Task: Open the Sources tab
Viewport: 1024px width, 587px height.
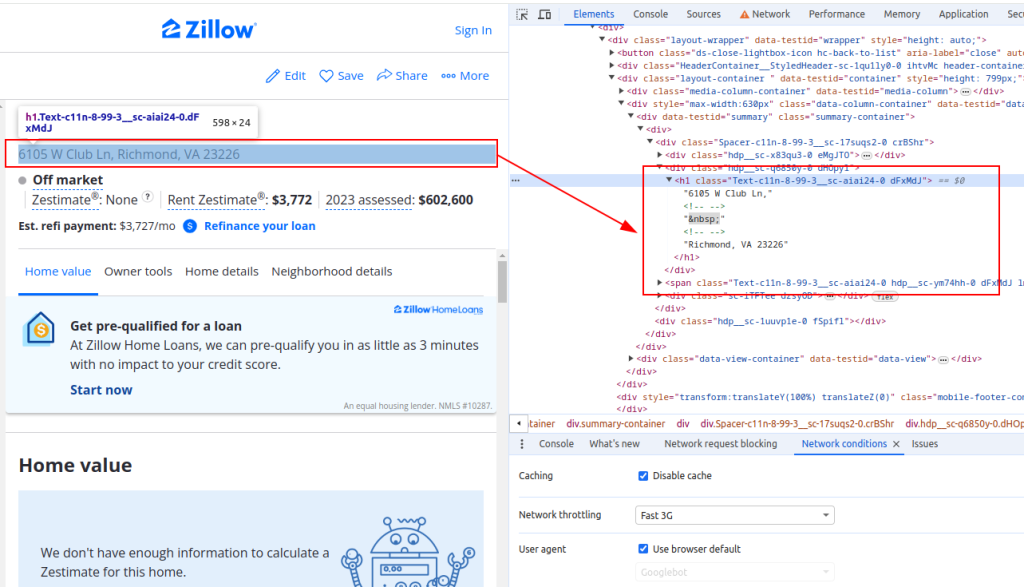Action: pyautogui.click(x=703, y=14)
